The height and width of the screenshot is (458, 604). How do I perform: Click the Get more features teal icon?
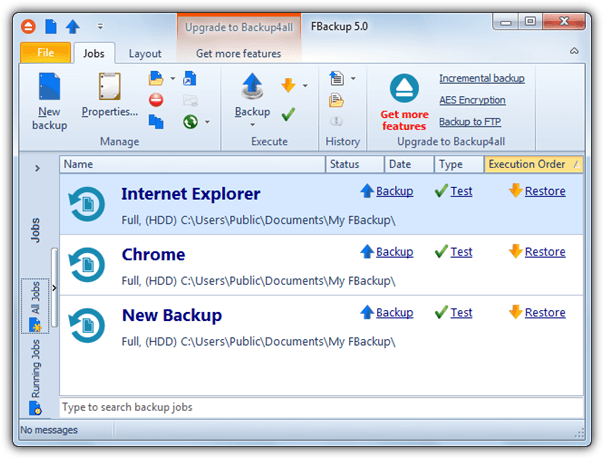point(404,88)
